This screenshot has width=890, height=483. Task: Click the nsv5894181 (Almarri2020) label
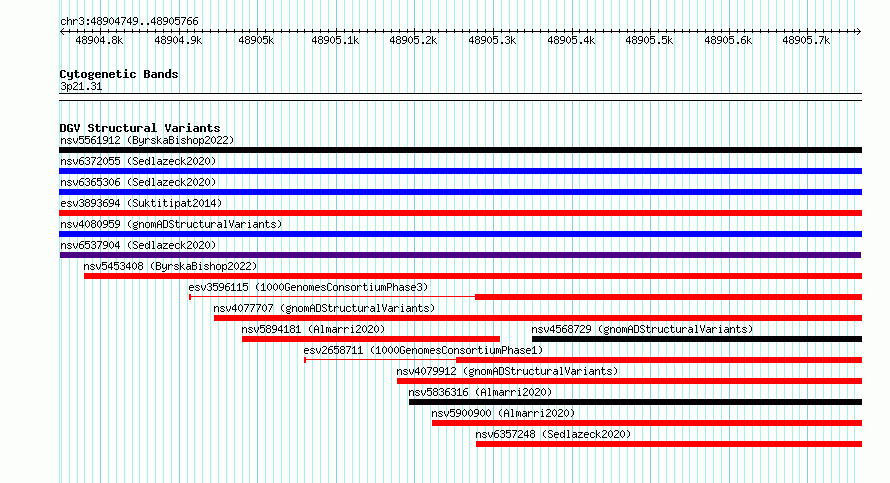coord(313,329)
